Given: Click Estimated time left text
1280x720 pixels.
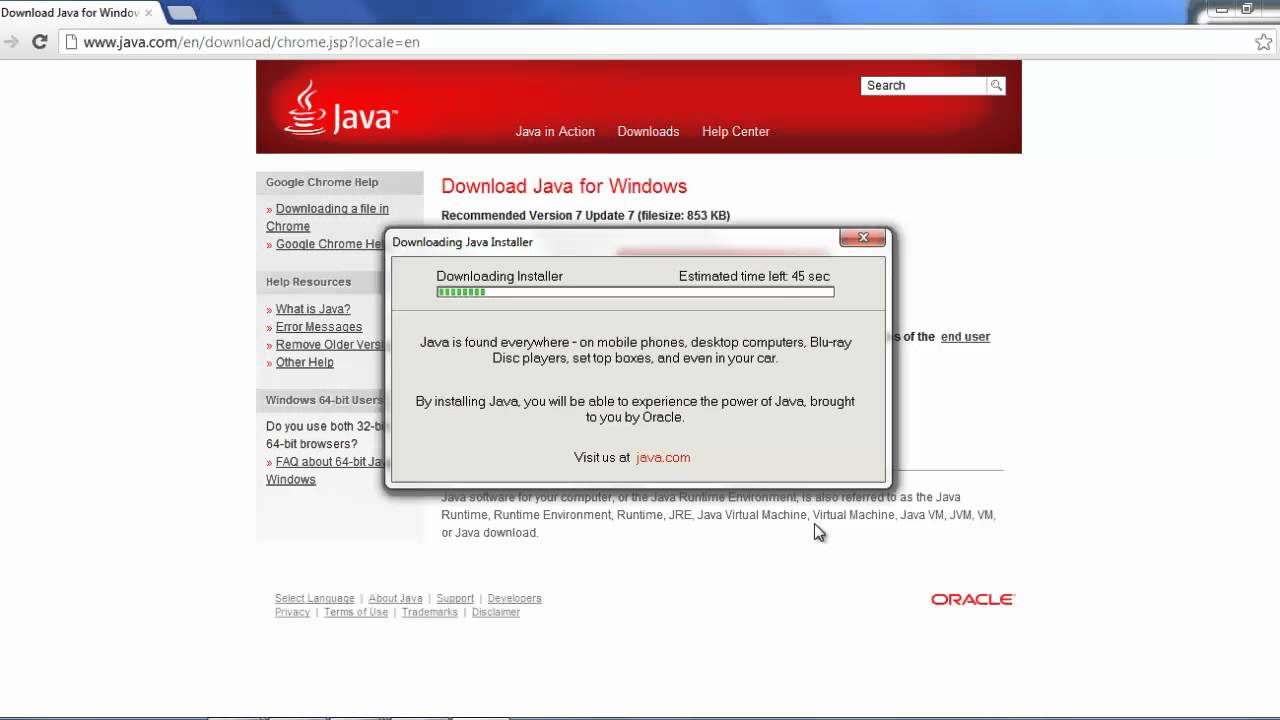Looking at the screenshot, I should (x=754, y=277).
